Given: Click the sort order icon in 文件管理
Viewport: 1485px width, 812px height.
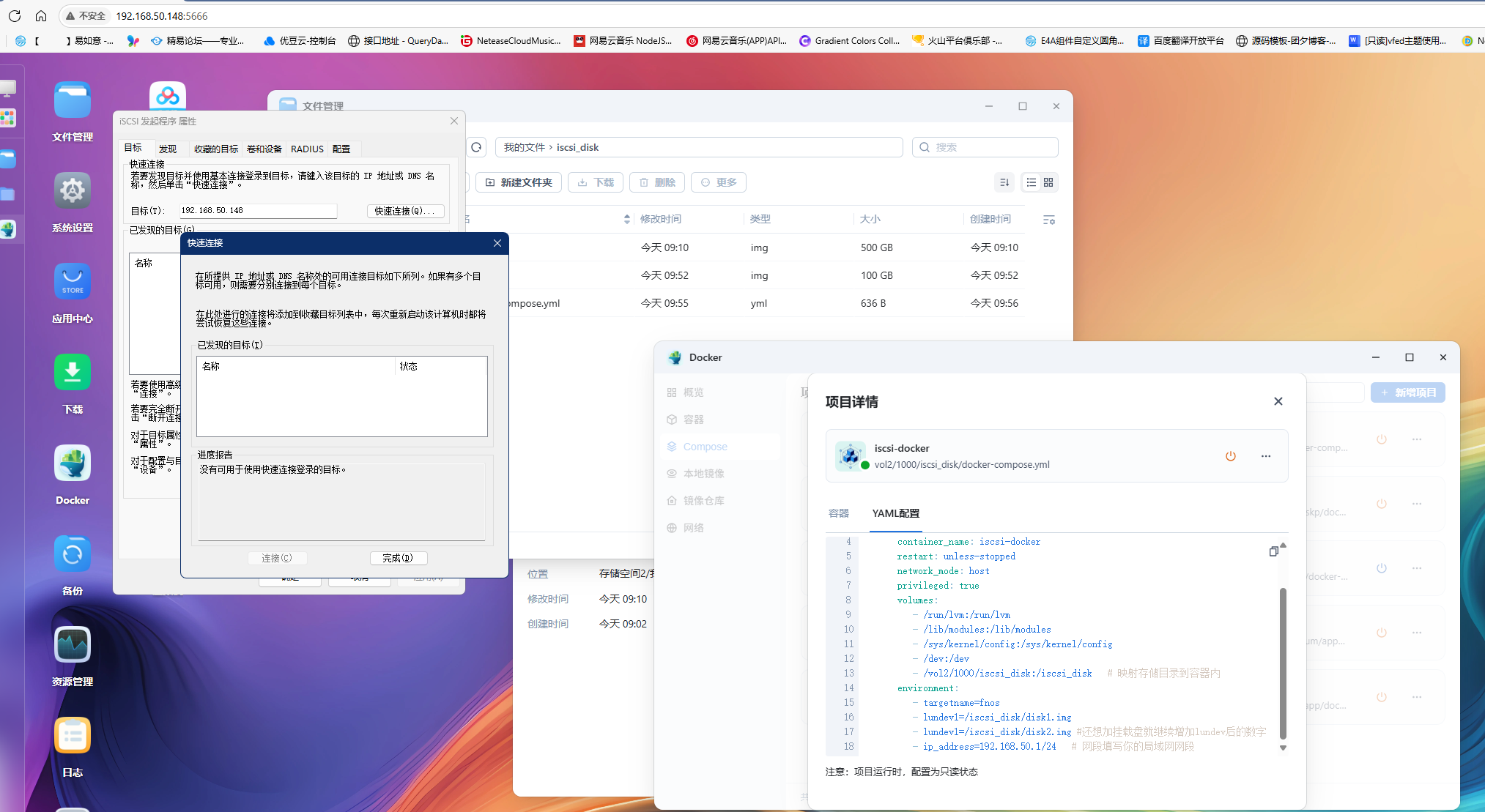Looking at the screenshot, I should [1004, 182].
